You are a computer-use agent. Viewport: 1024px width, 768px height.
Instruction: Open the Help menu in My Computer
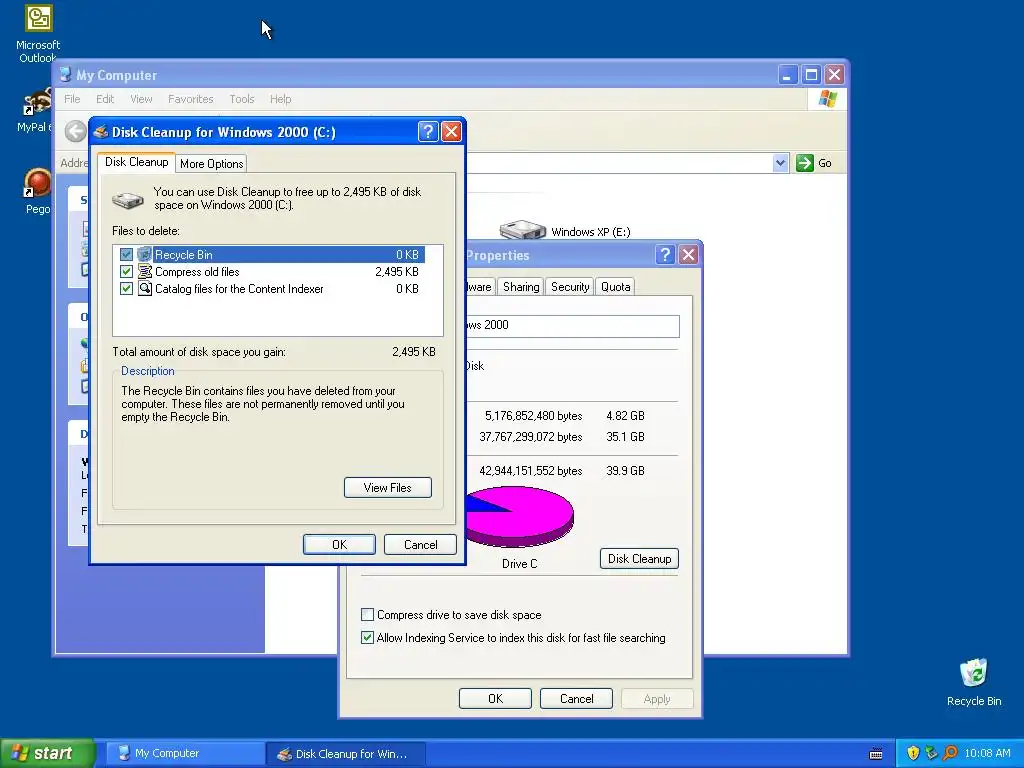pyautogui.click(x=280, y=99)
